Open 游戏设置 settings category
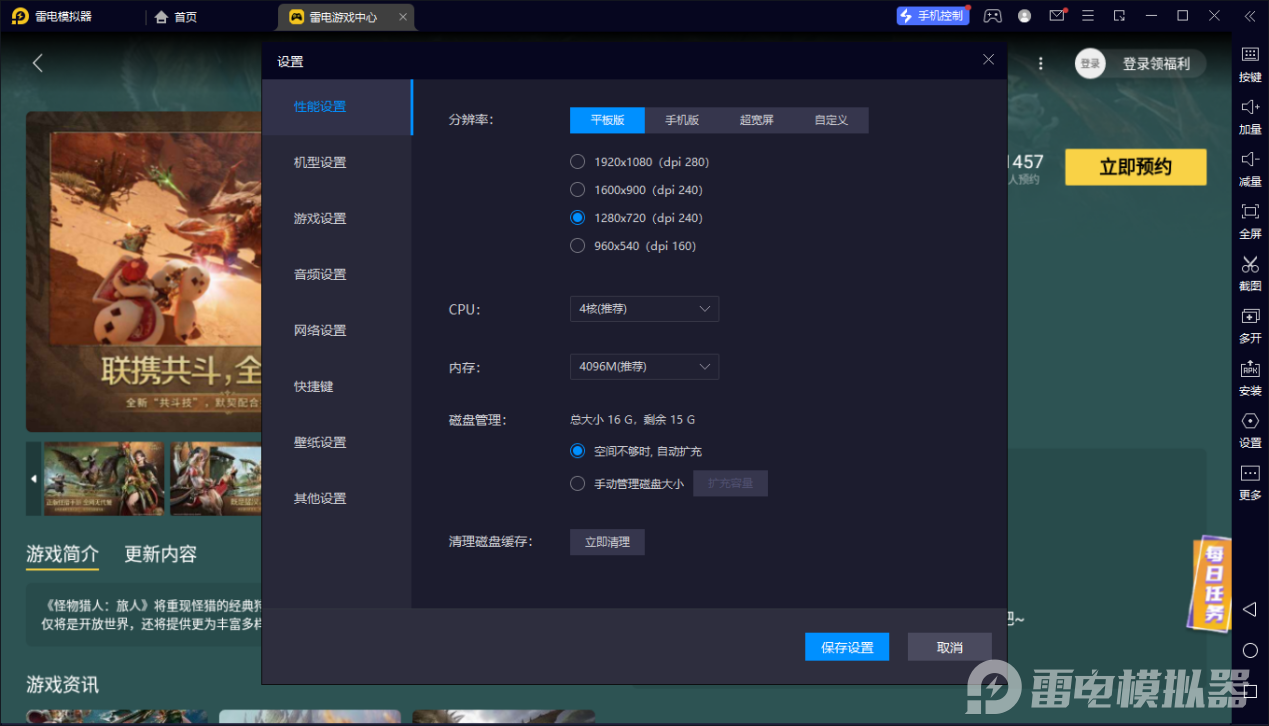The width and height of the screenshot is (1269, 726). click(337, 219)
